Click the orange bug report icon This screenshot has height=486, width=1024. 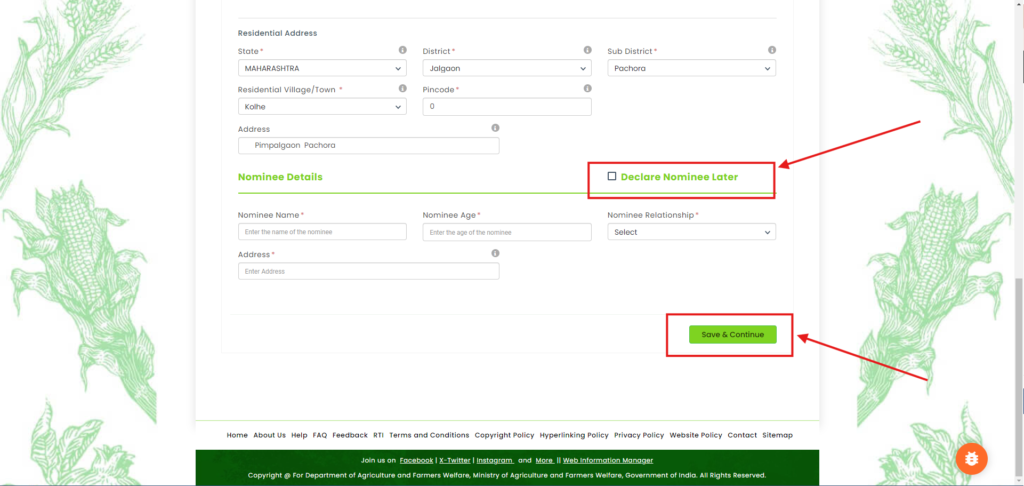971,458
